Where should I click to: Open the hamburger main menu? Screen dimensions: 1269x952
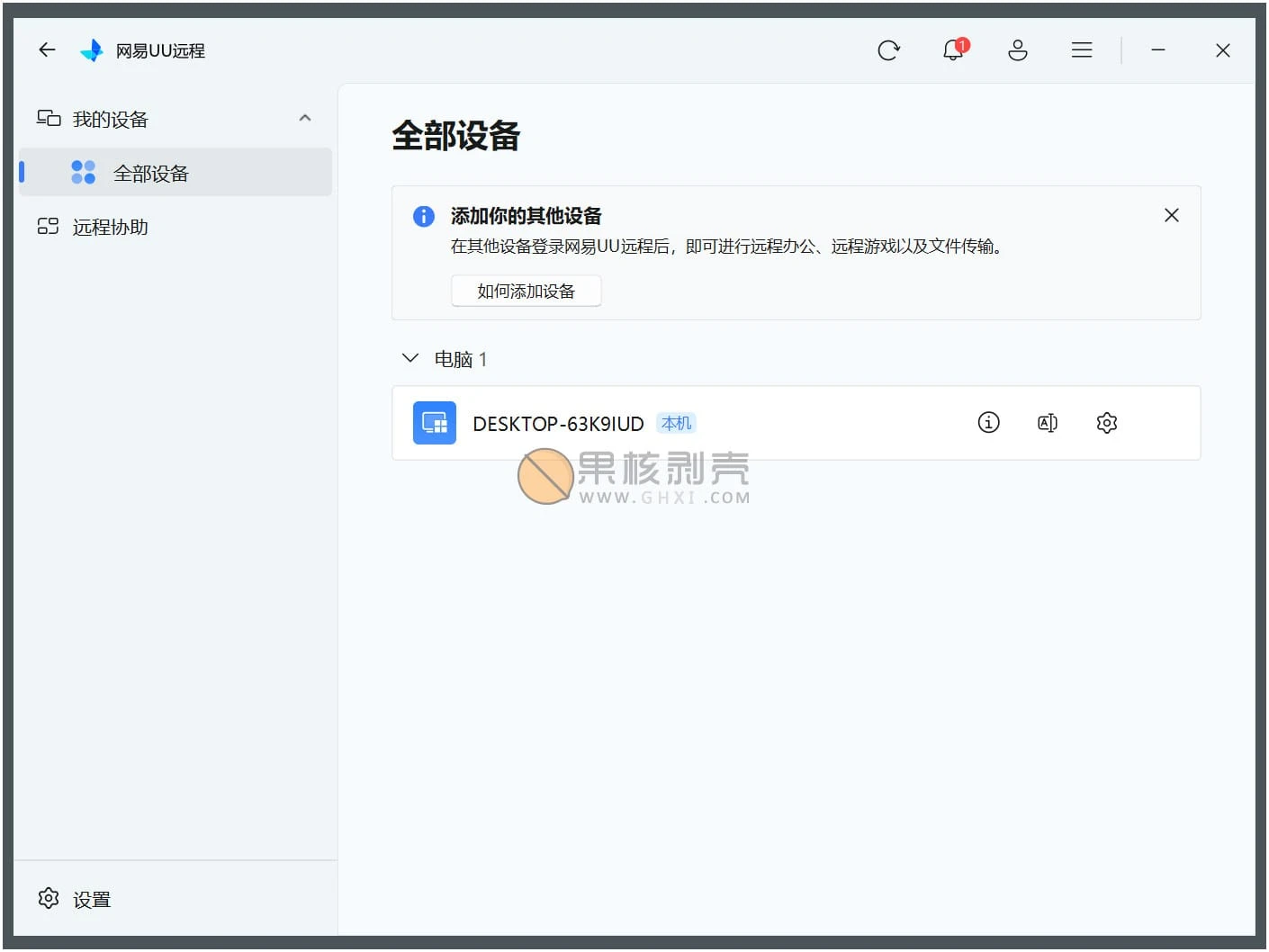point(1082,50)
